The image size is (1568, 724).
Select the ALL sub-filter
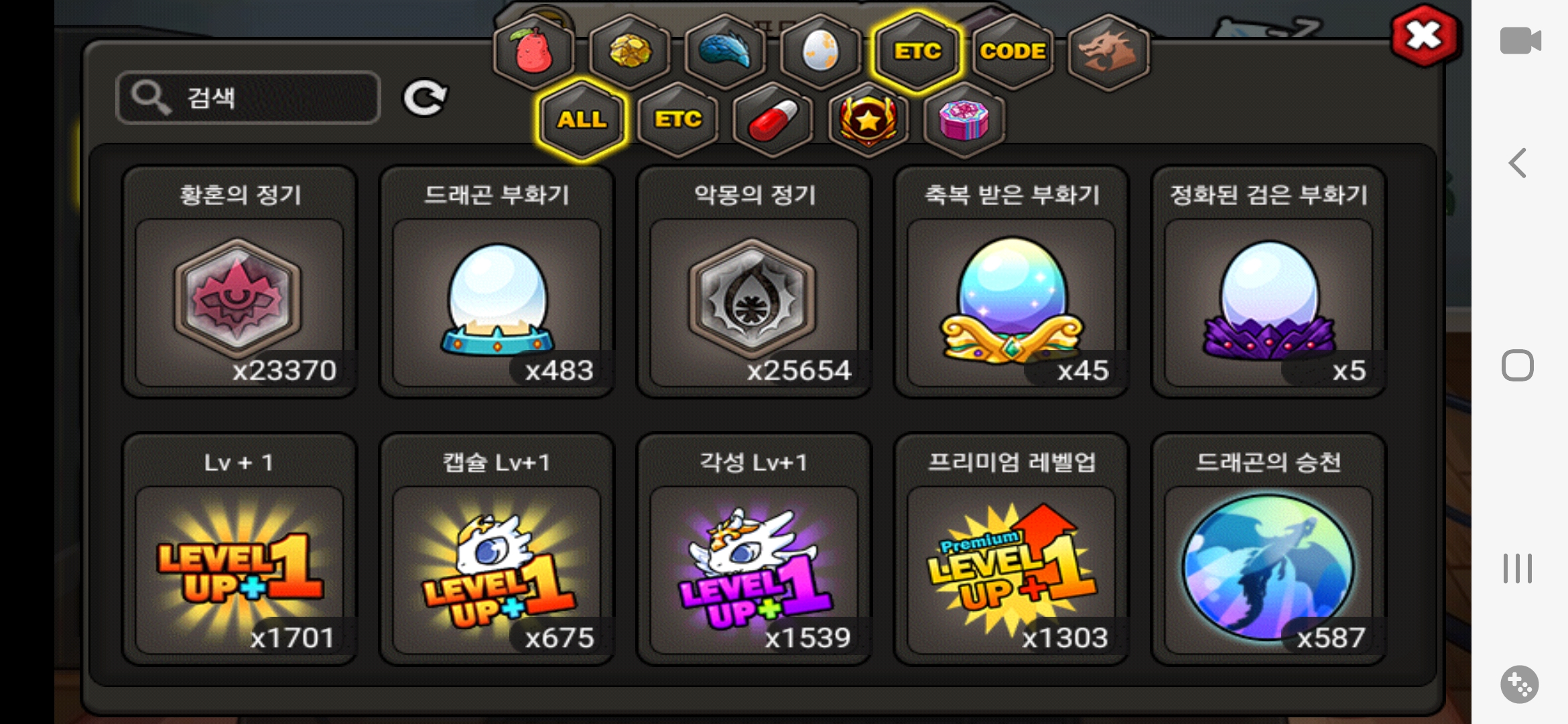(582, 120)
